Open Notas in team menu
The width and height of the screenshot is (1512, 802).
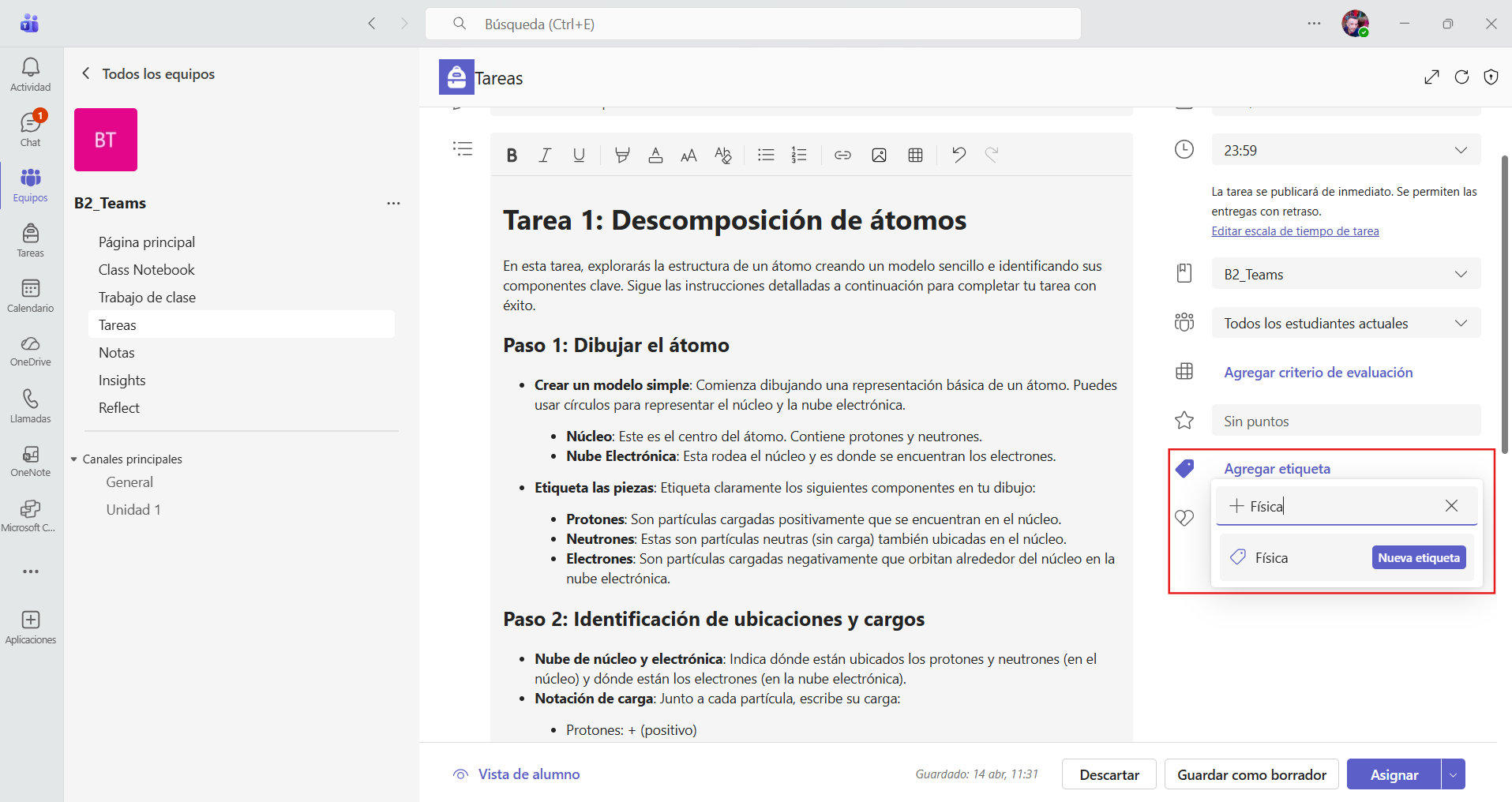tap(117, 353)
